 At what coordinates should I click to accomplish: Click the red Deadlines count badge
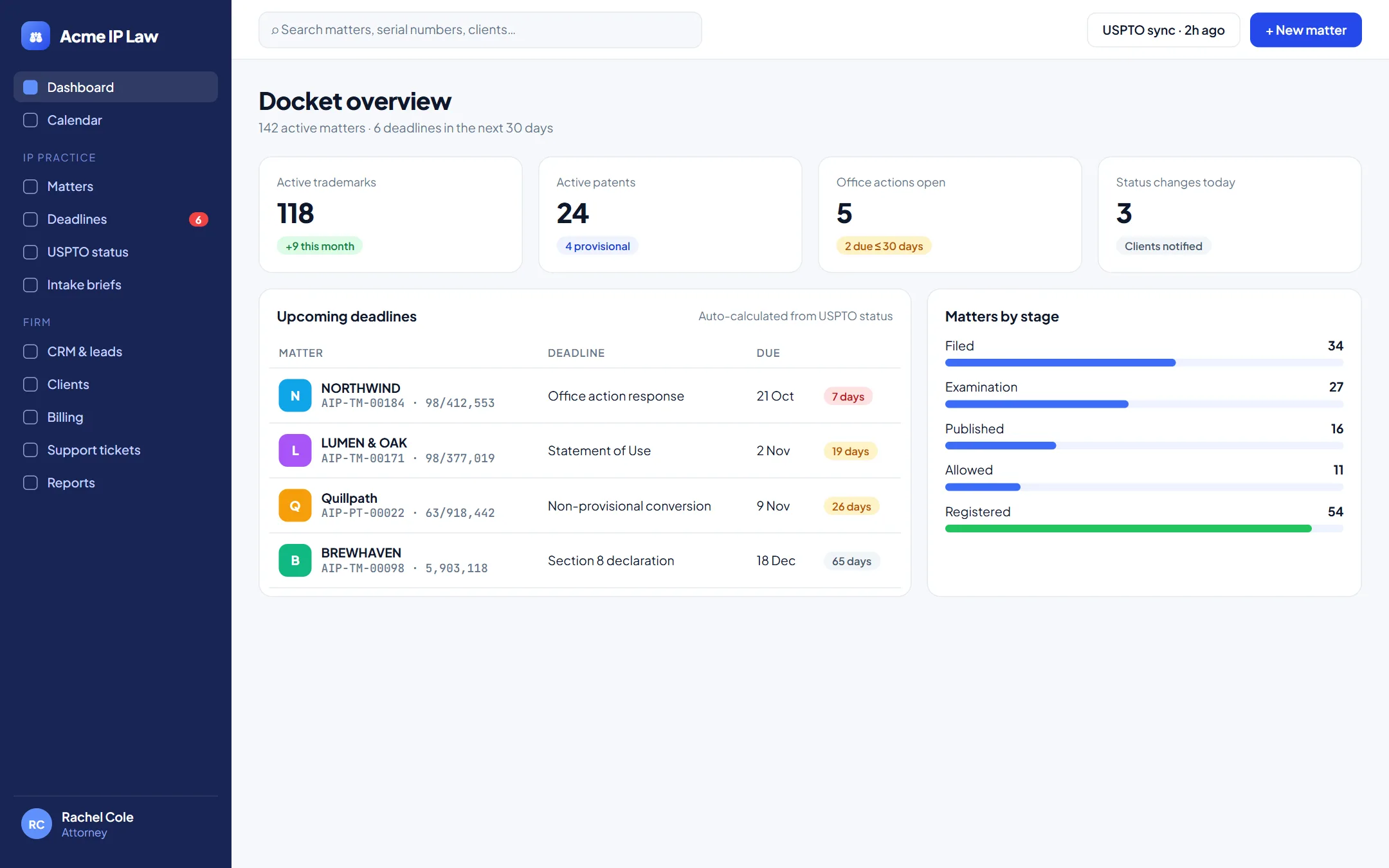tap(199, 219)
